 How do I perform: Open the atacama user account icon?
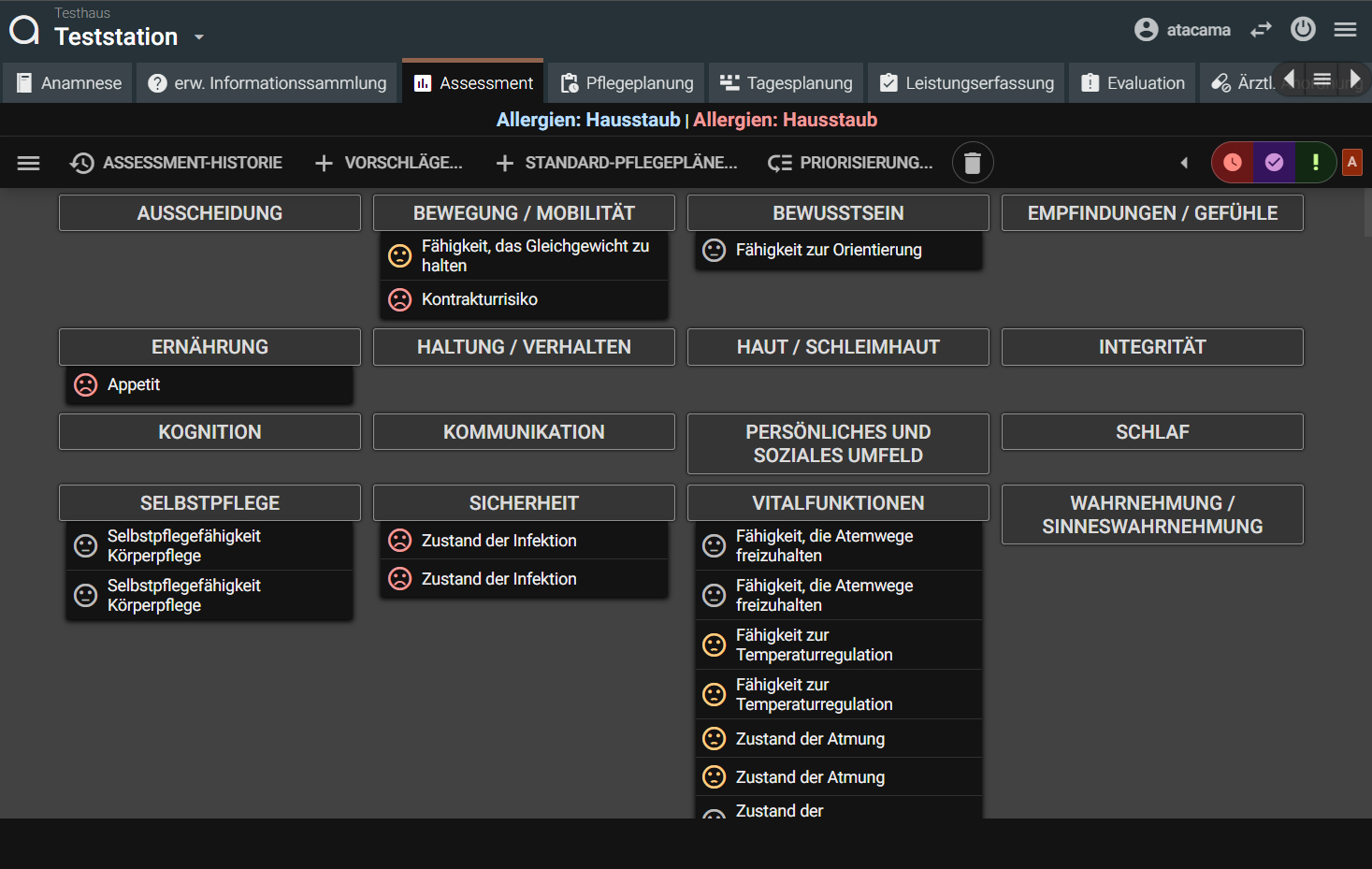click(x=1146, y=30)
